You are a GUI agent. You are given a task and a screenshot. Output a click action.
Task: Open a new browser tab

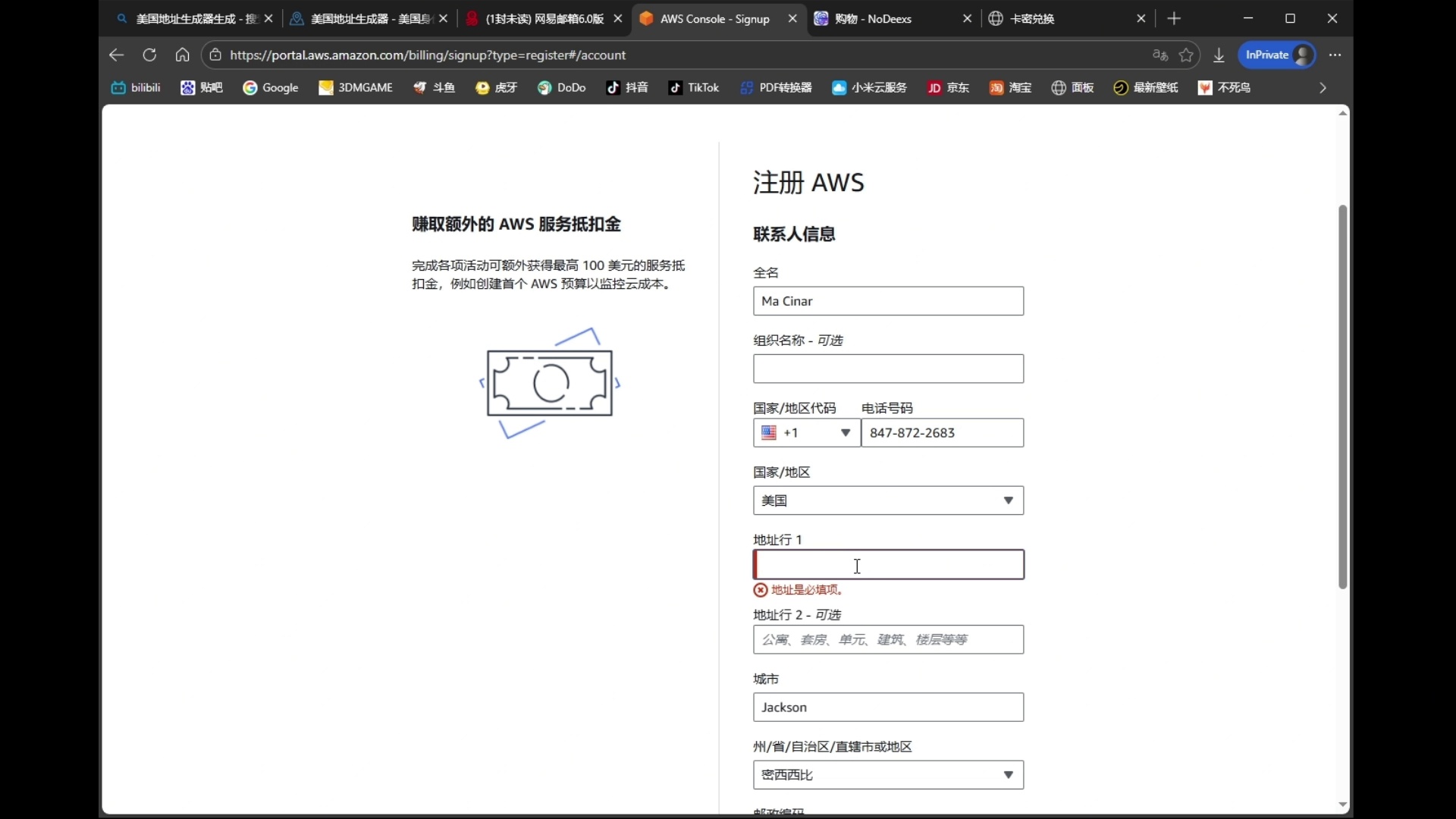tap(1174, 18)
